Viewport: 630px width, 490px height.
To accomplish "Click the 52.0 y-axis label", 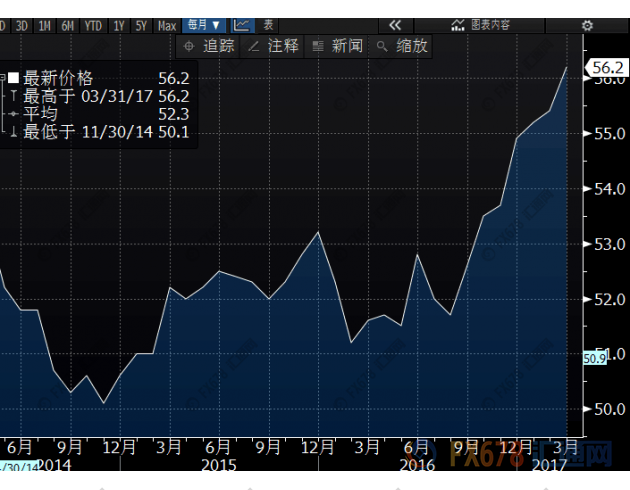I will (x=610, y=300).
